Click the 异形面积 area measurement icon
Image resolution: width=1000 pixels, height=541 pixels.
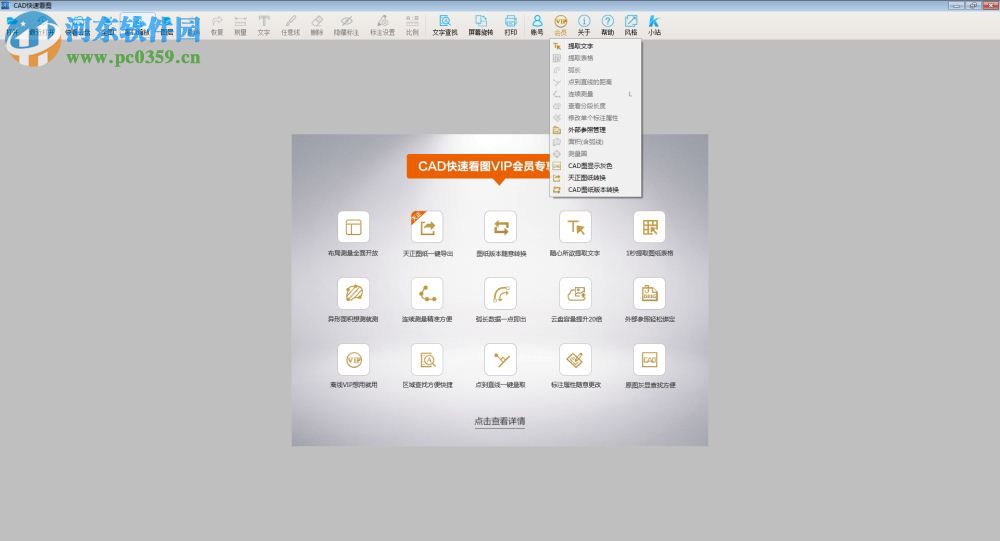353,293
